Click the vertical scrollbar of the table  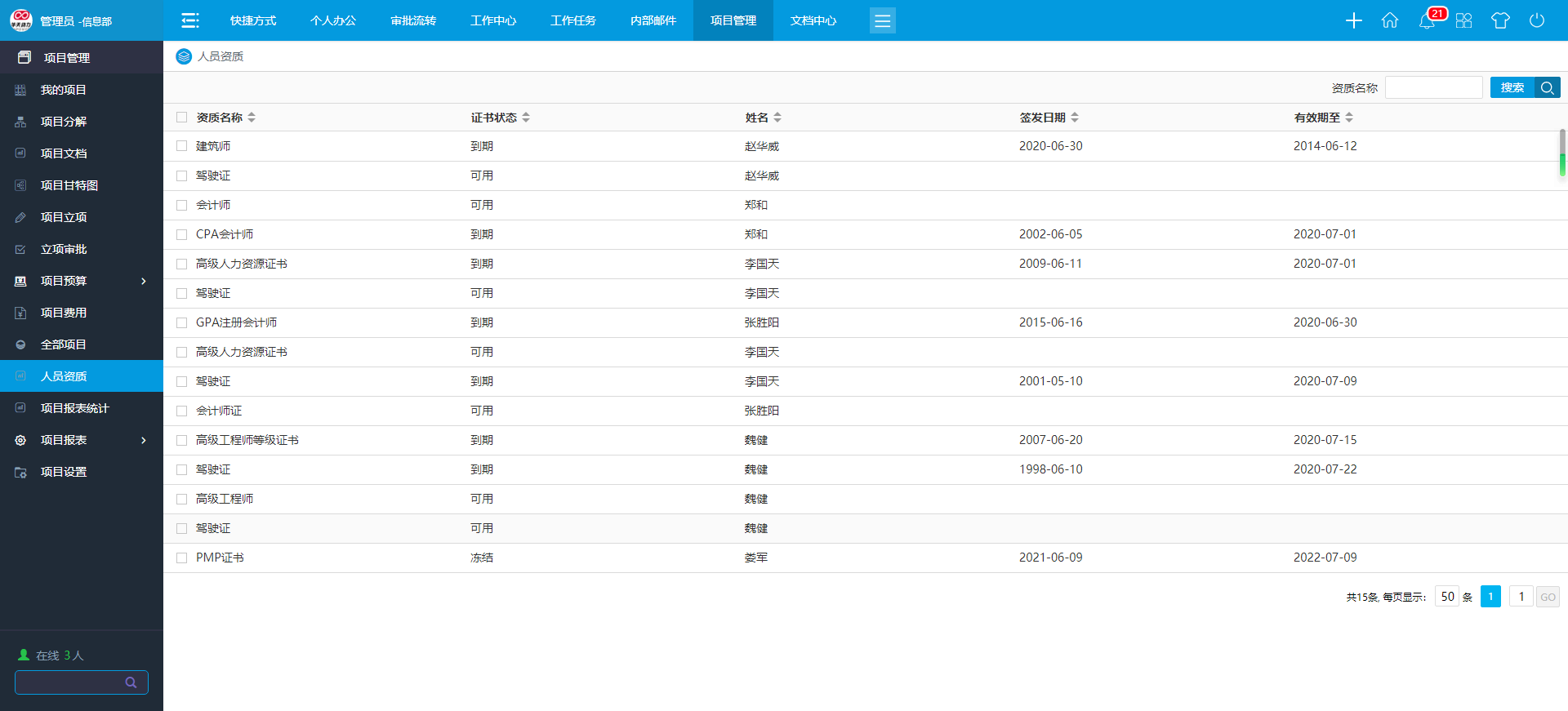(x=1562, y=152)
